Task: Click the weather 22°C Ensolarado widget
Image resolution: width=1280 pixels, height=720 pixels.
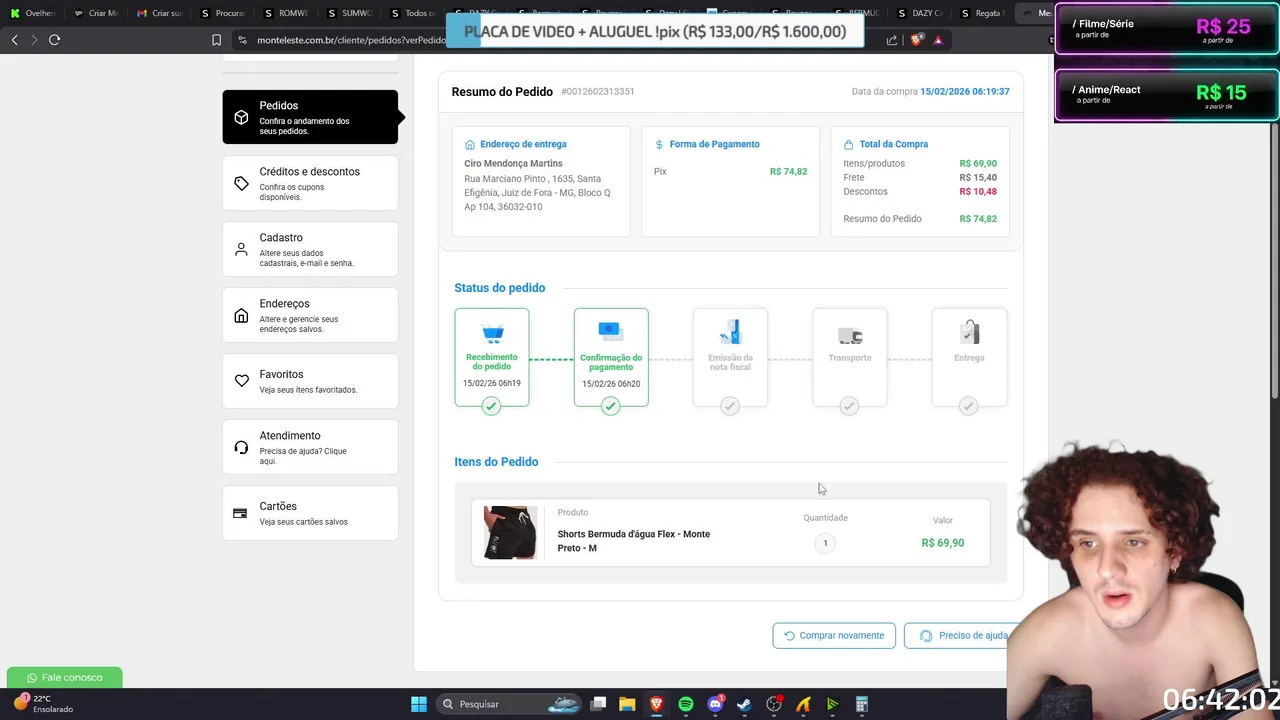Action: pos(44,704)
